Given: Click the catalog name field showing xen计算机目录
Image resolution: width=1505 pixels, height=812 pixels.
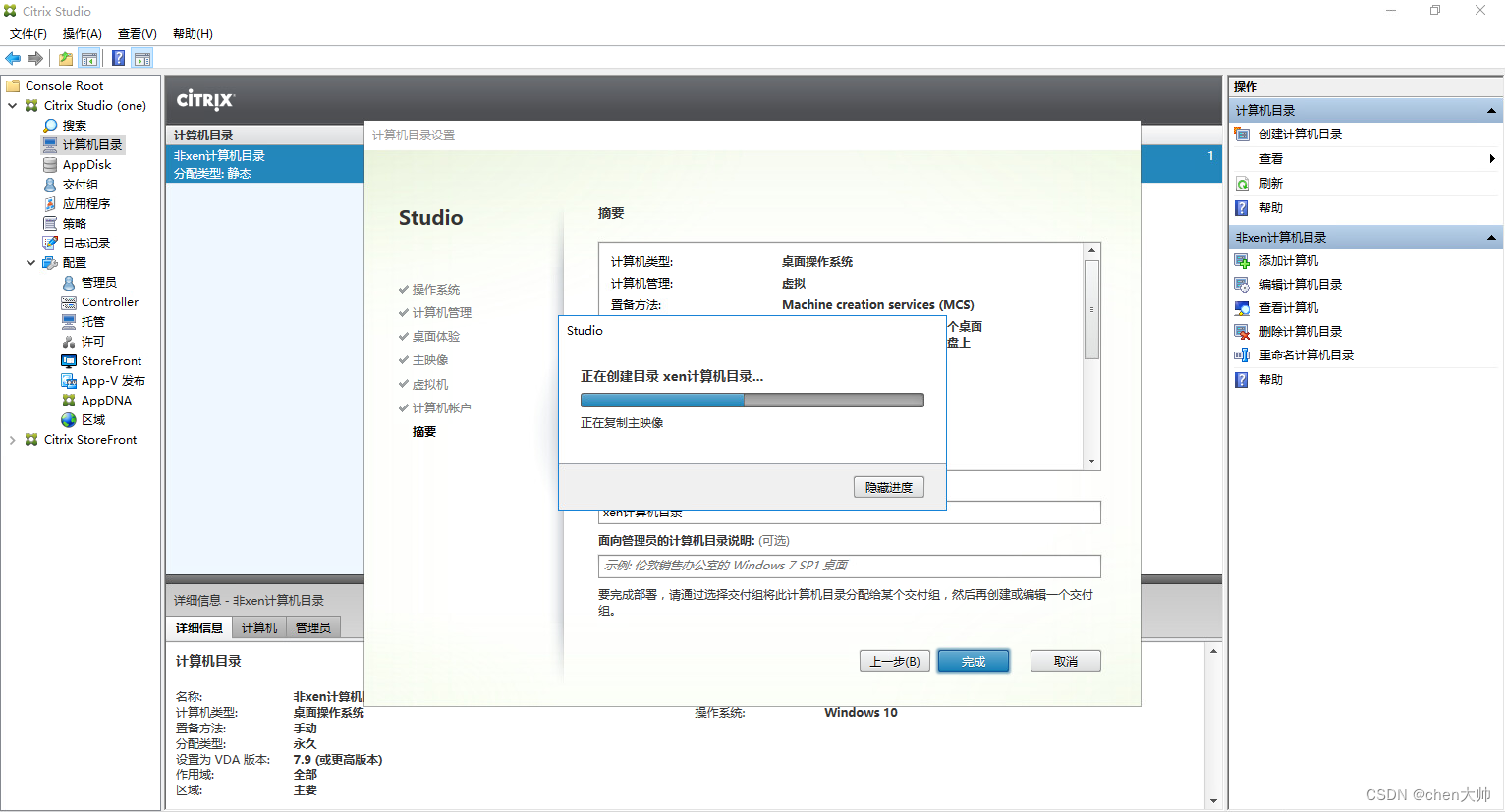Looking at the screenshot, I should click(x=850, y=514).
